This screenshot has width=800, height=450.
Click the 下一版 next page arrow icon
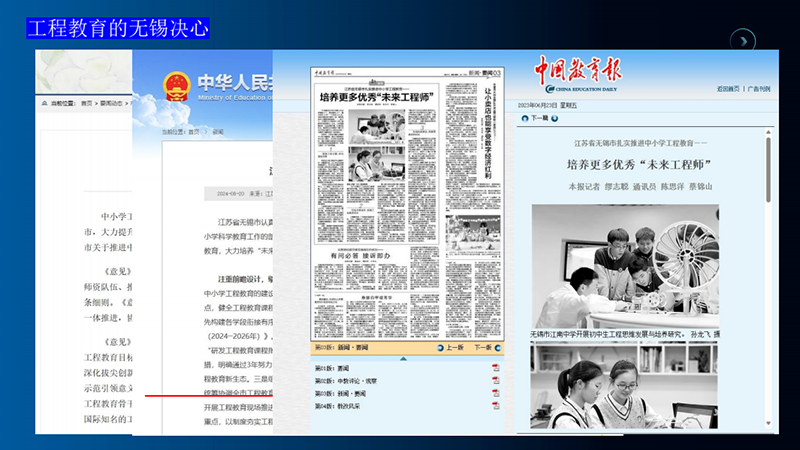point(498,348)
